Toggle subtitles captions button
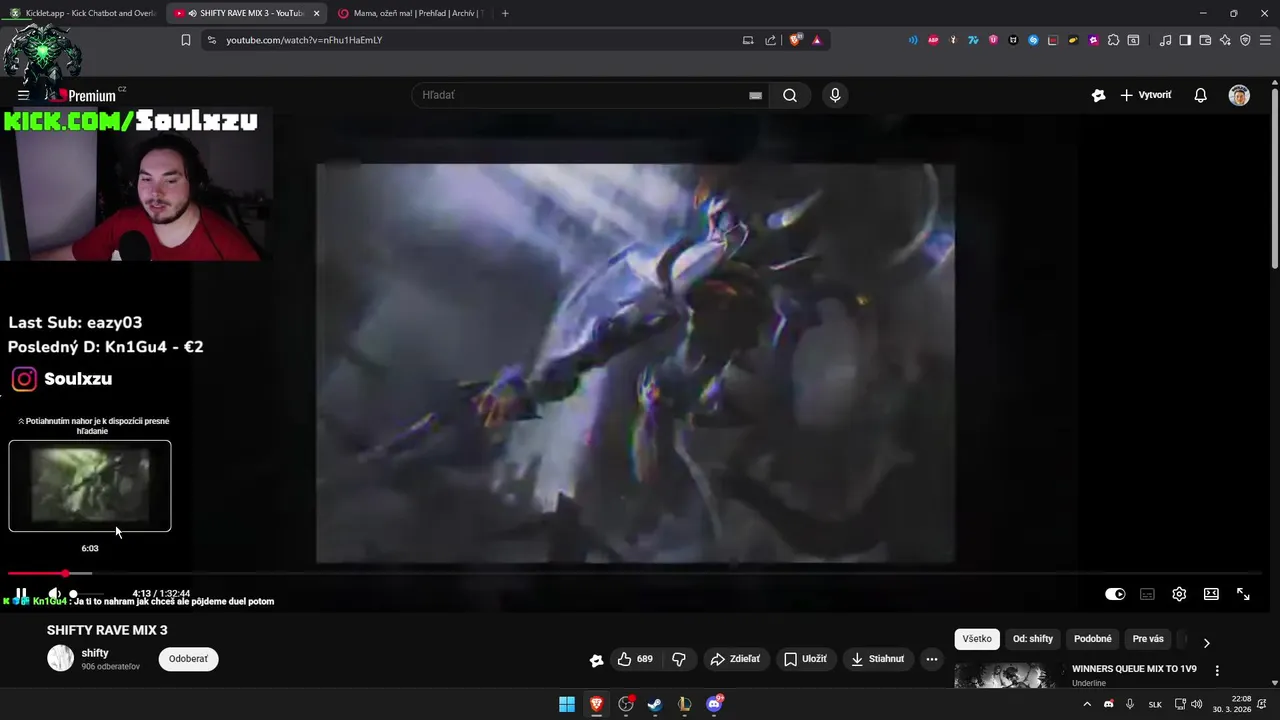This screenshot has height=720, width=1280. pos(1147,594)
